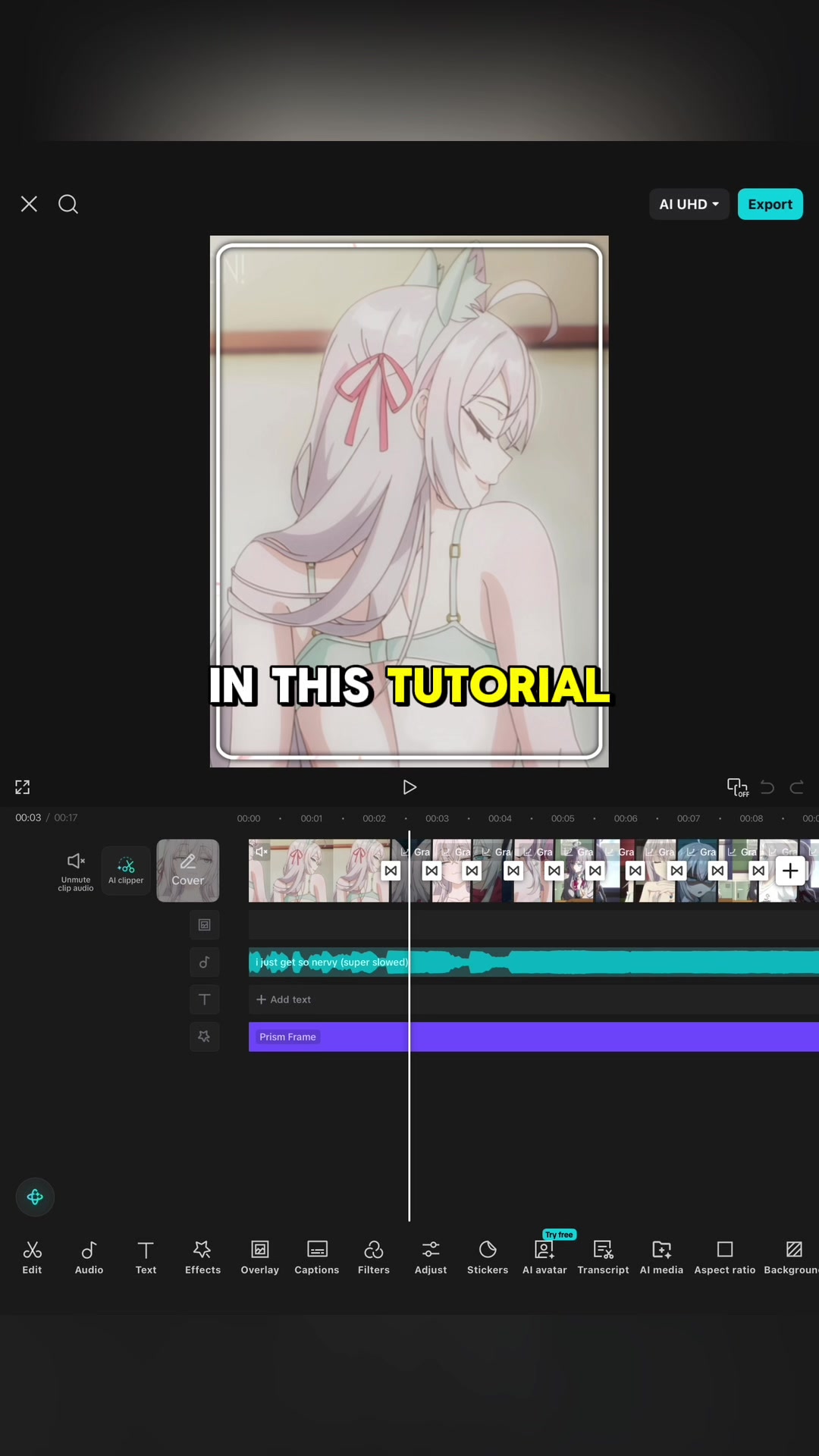Open the Overlay tool

[260, 1257]
